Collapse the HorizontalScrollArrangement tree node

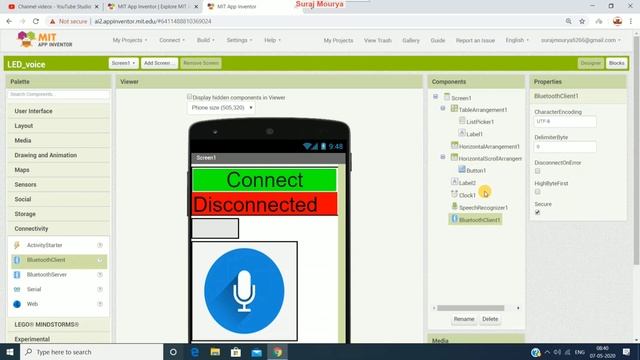pyautogui.click(x=443, y=157)
